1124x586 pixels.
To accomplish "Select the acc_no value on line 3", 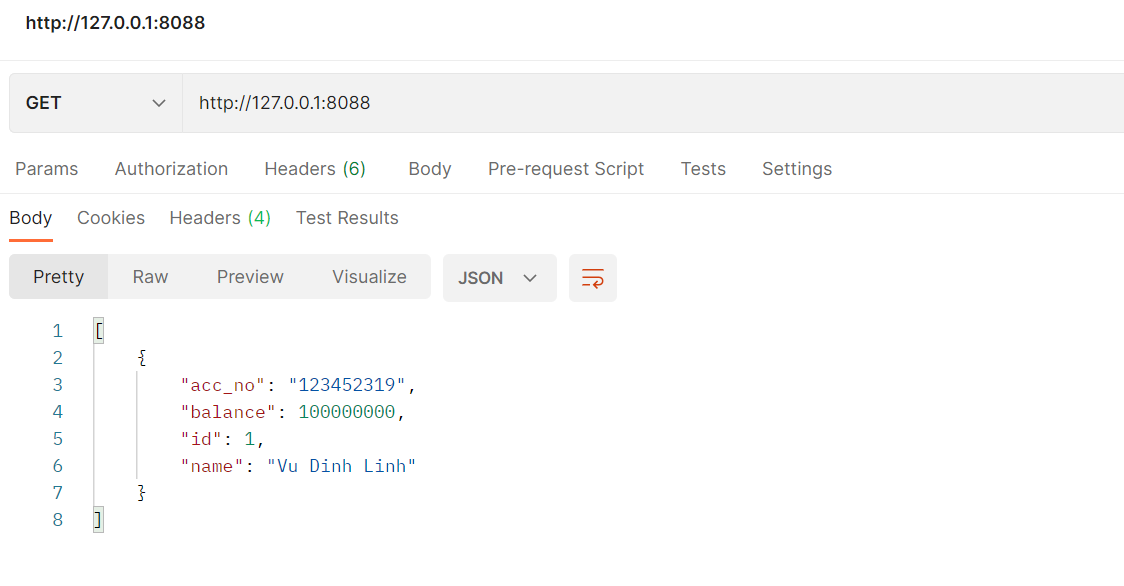I will point(348,384).
